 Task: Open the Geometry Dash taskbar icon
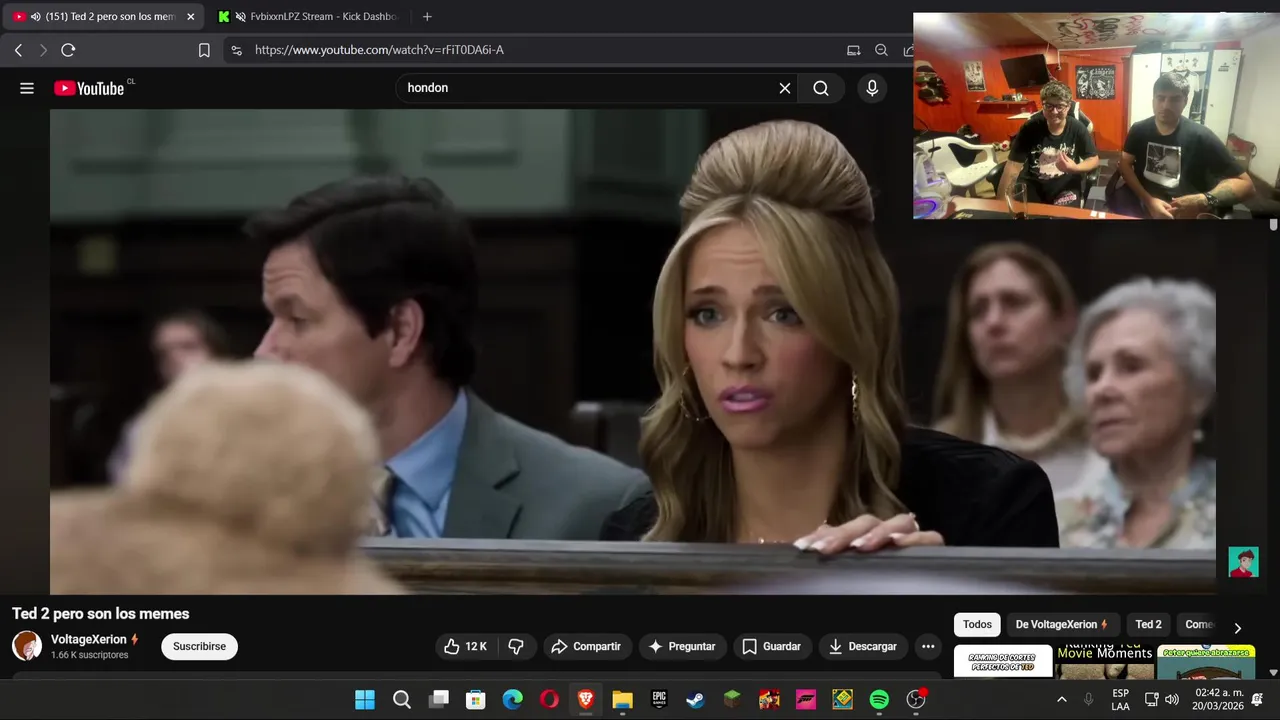coord(843,700)
